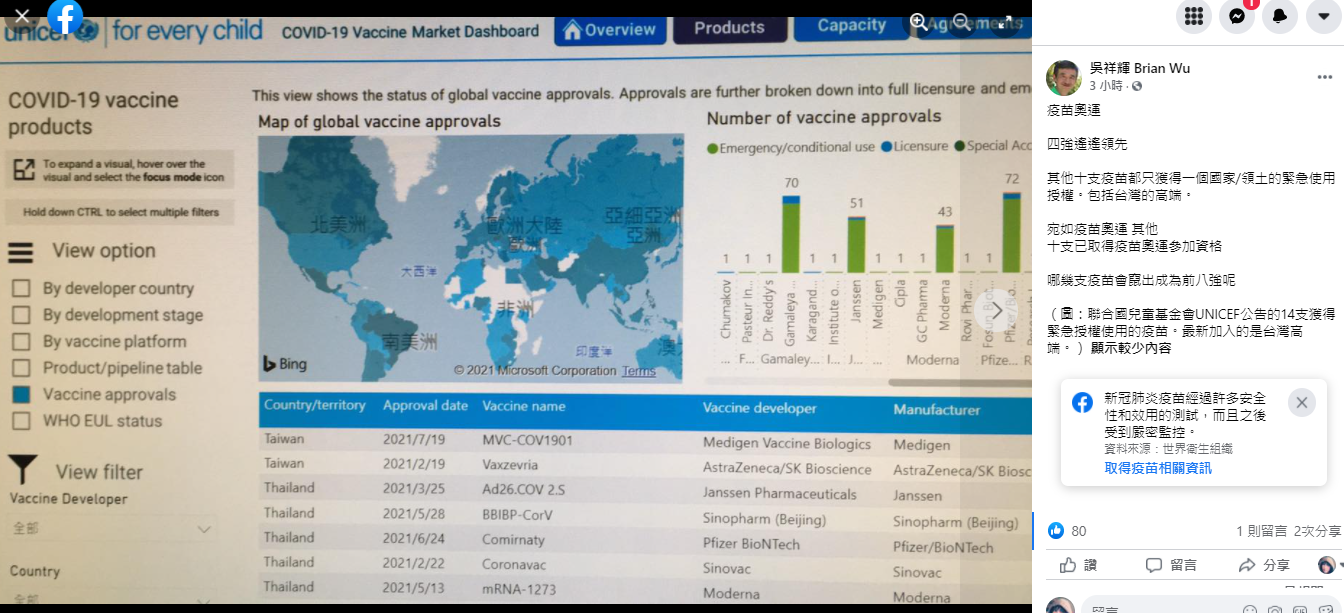The height and width of the screenshot is (613, 1344).
Task: Close the Facebook photo viewer
Action: tap(22, 17)
